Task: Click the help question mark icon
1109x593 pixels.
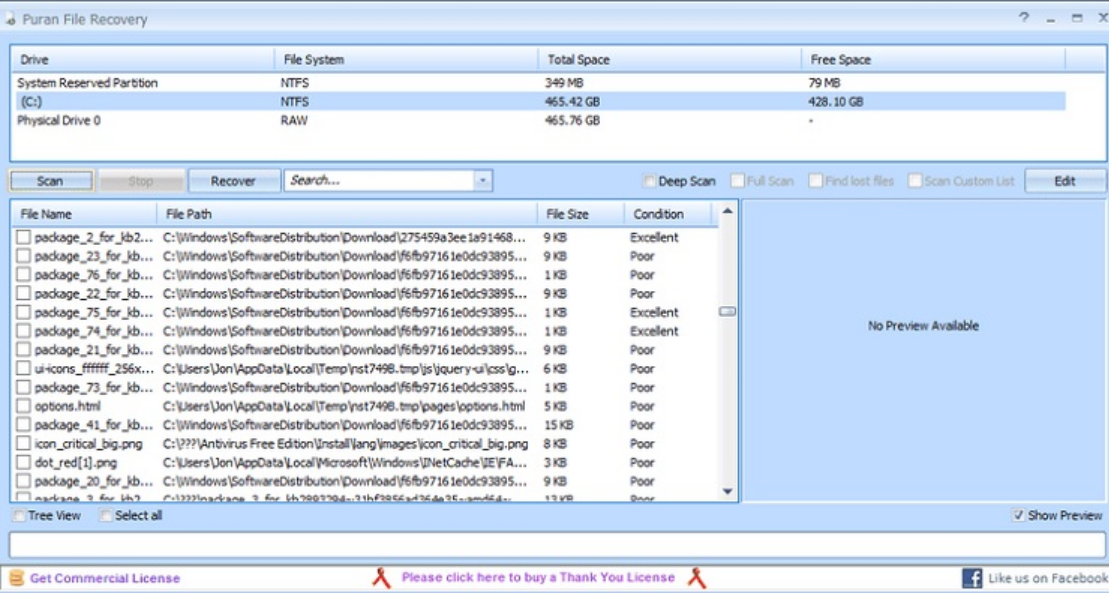Action: pos(1023,18)
